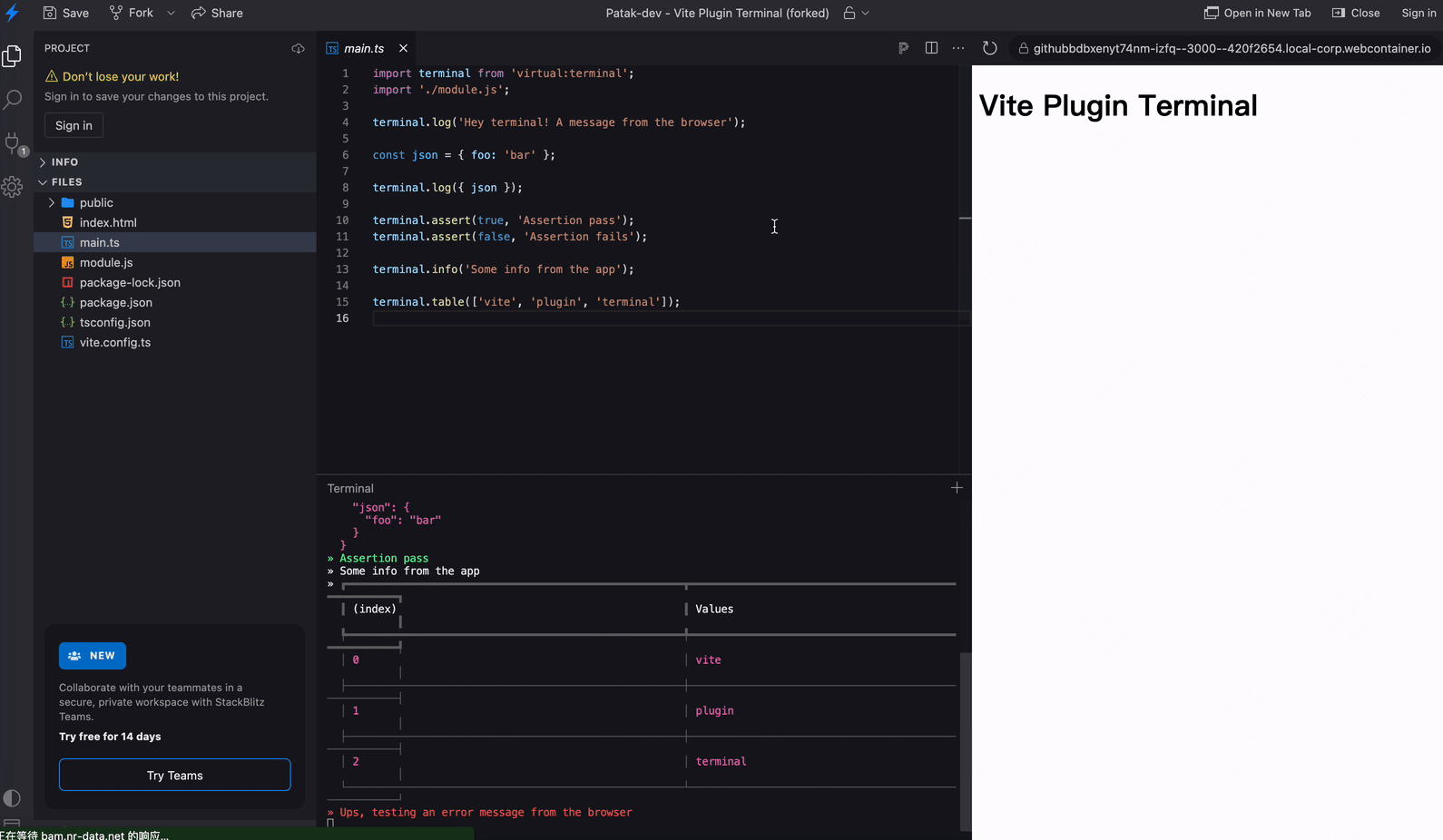The width and height of the screenshot is (1443, 840).
Task: Click the Prettier format icon
Action: pyautogui.click(x=903, y=48)
